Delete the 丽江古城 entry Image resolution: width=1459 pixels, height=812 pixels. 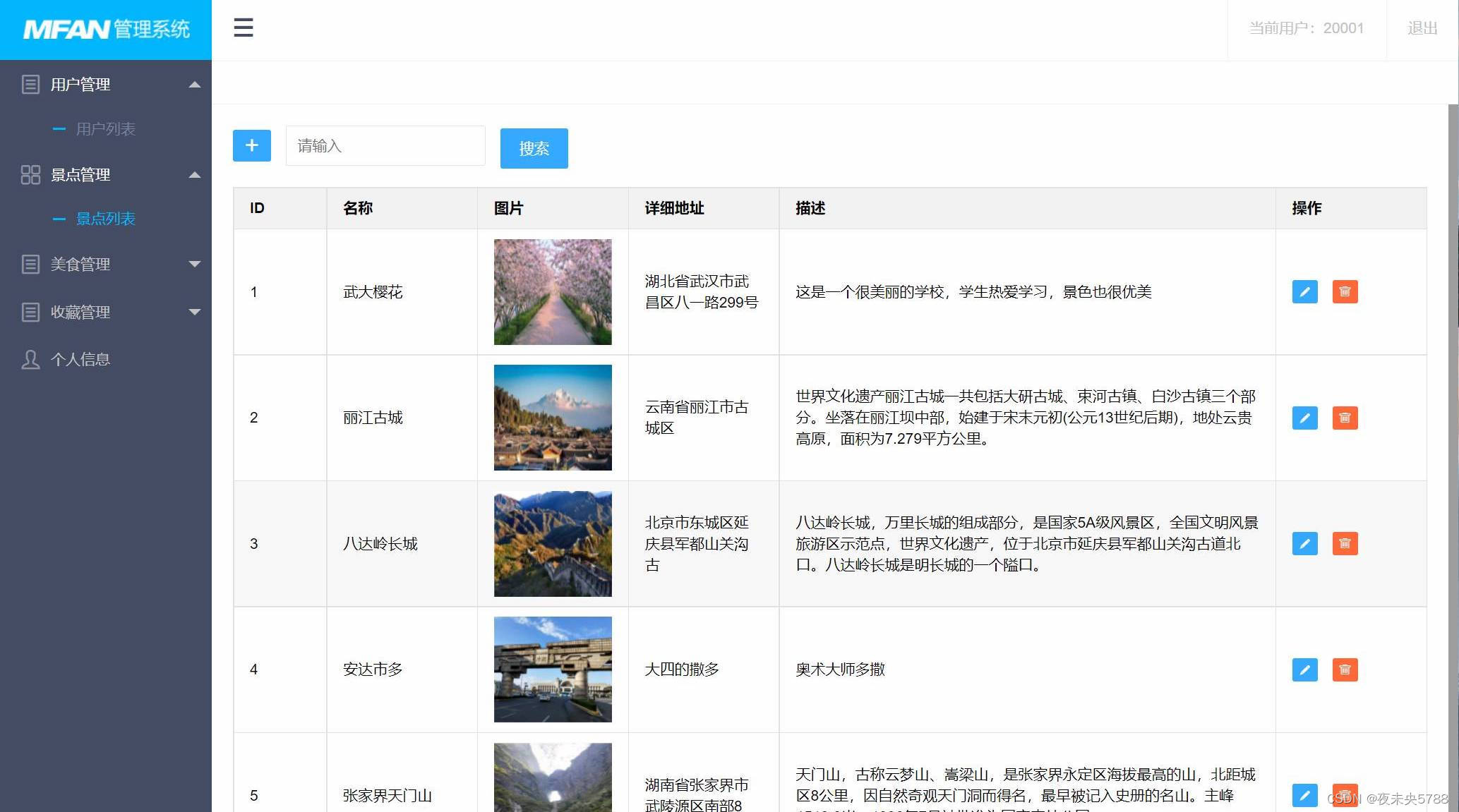pos(1345,418)
